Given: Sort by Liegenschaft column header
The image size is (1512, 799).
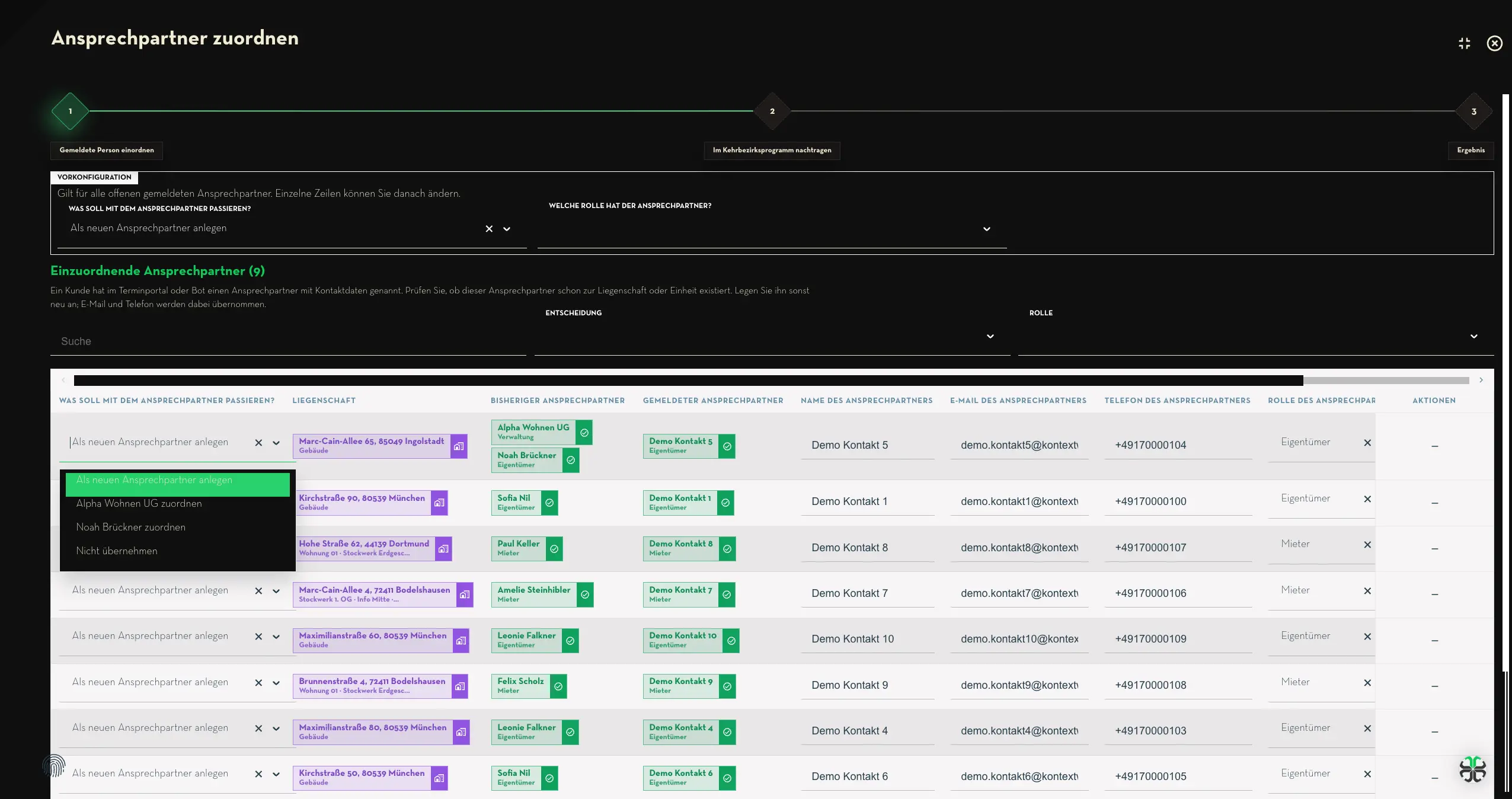Looking at the screenshot, I should (x=324, y=401).
